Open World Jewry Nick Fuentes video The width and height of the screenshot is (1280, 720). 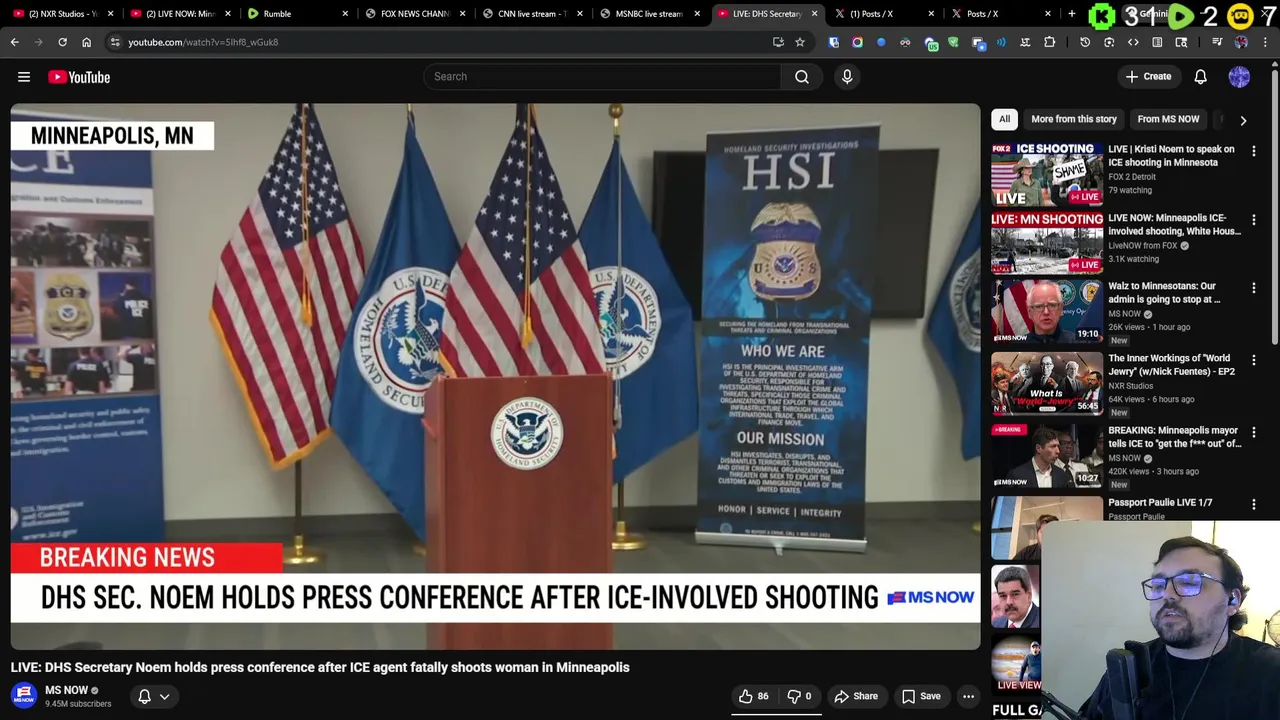(1047, 384)
